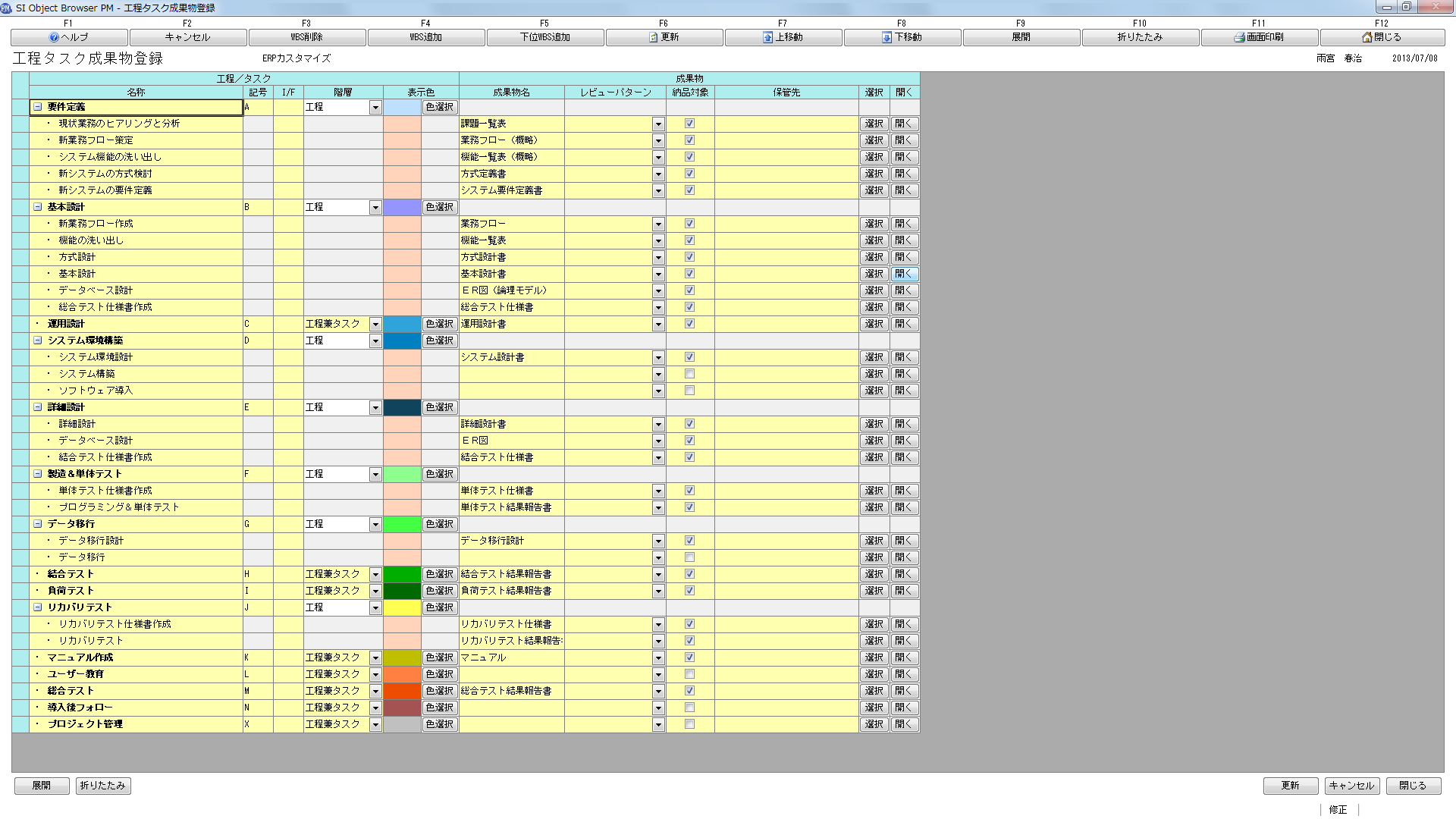Click 選択 button for 運用設計書 row
This screenshot has width=1456, height=819.
(x=874, y=324)
